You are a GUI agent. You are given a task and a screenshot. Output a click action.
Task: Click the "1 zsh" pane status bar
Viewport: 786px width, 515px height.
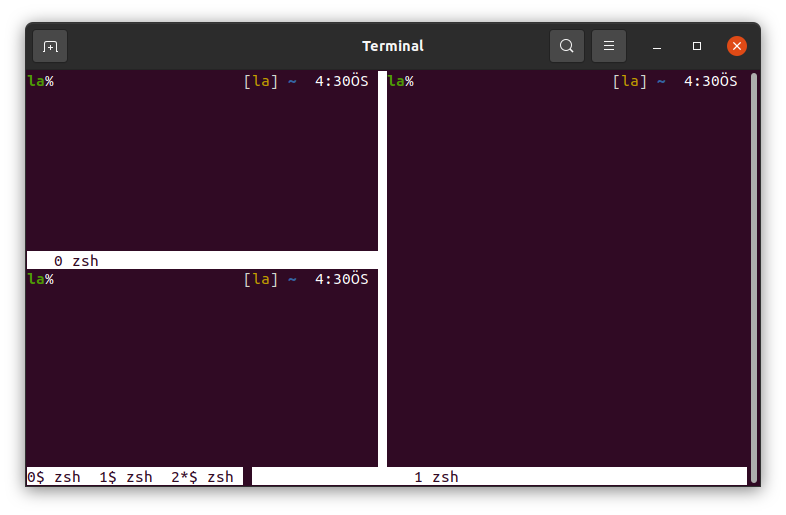436,477
